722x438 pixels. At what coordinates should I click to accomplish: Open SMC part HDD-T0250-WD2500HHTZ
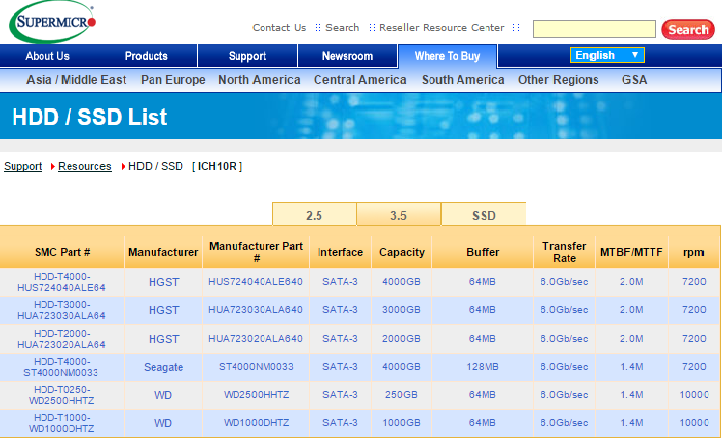click(62, 395)
